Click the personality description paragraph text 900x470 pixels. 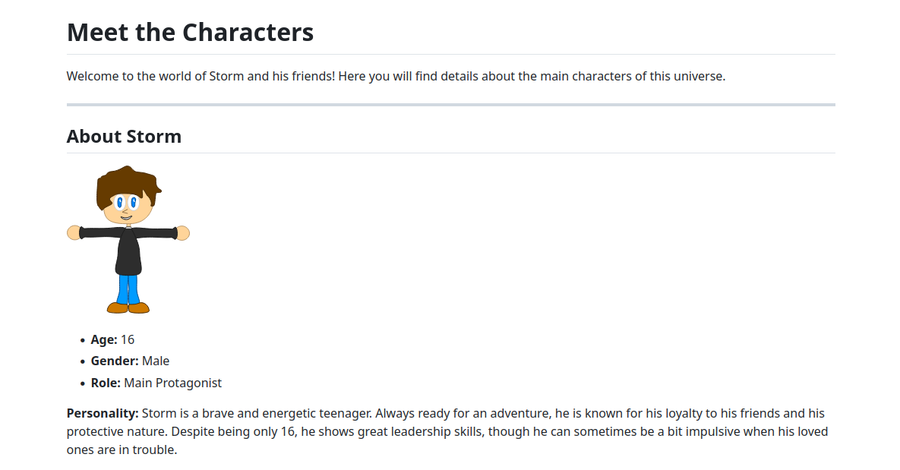450,432
